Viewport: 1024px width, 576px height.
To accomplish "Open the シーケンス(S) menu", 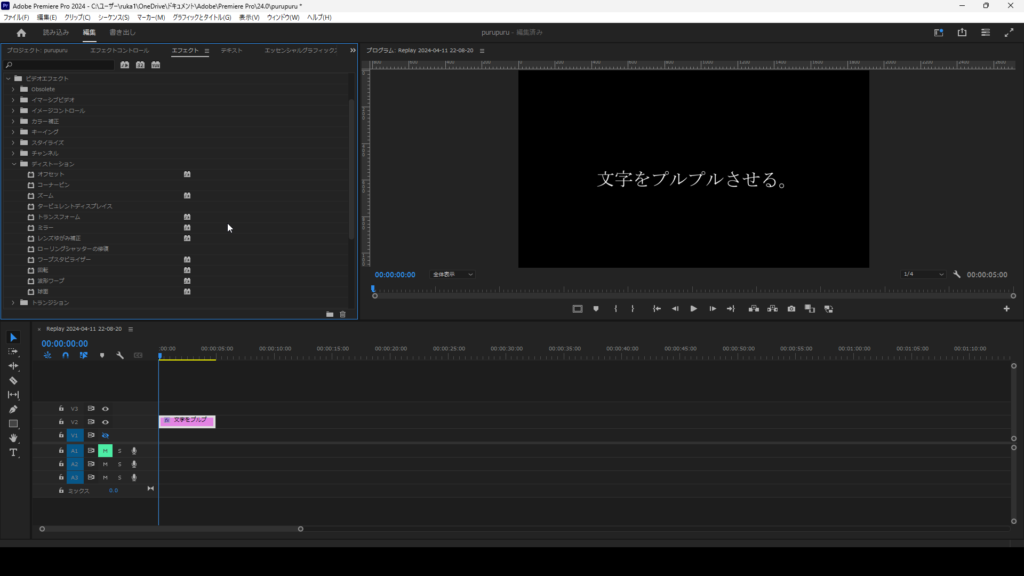I will 113,17.
